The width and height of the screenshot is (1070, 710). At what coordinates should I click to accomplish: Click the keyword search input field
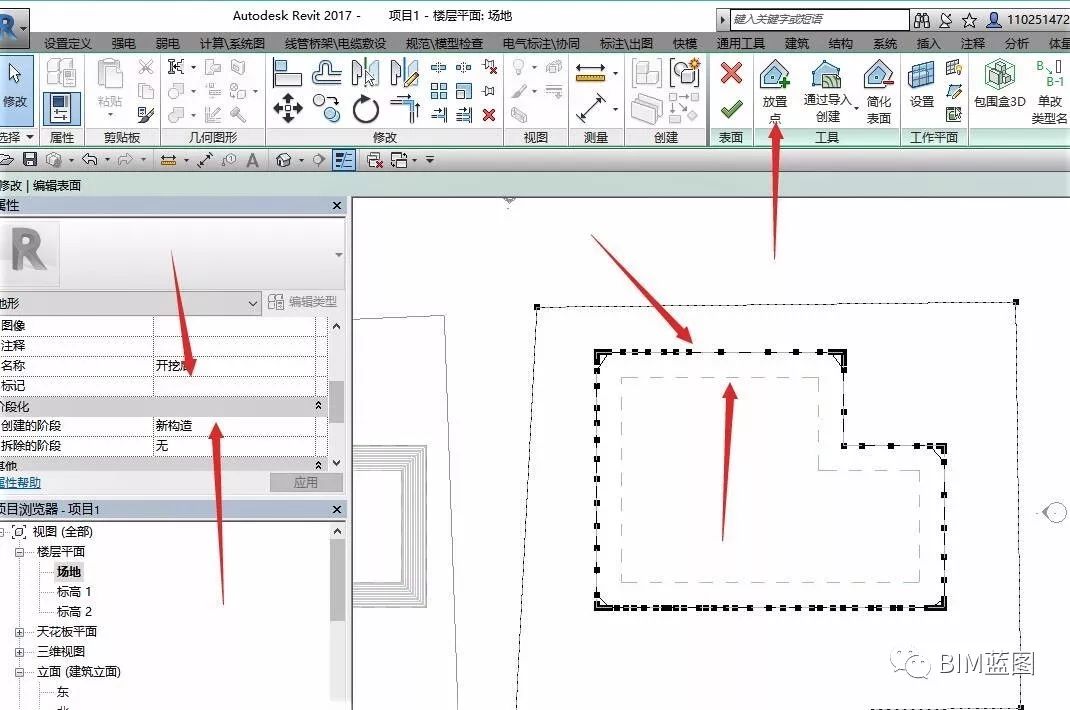click(819, 19)
